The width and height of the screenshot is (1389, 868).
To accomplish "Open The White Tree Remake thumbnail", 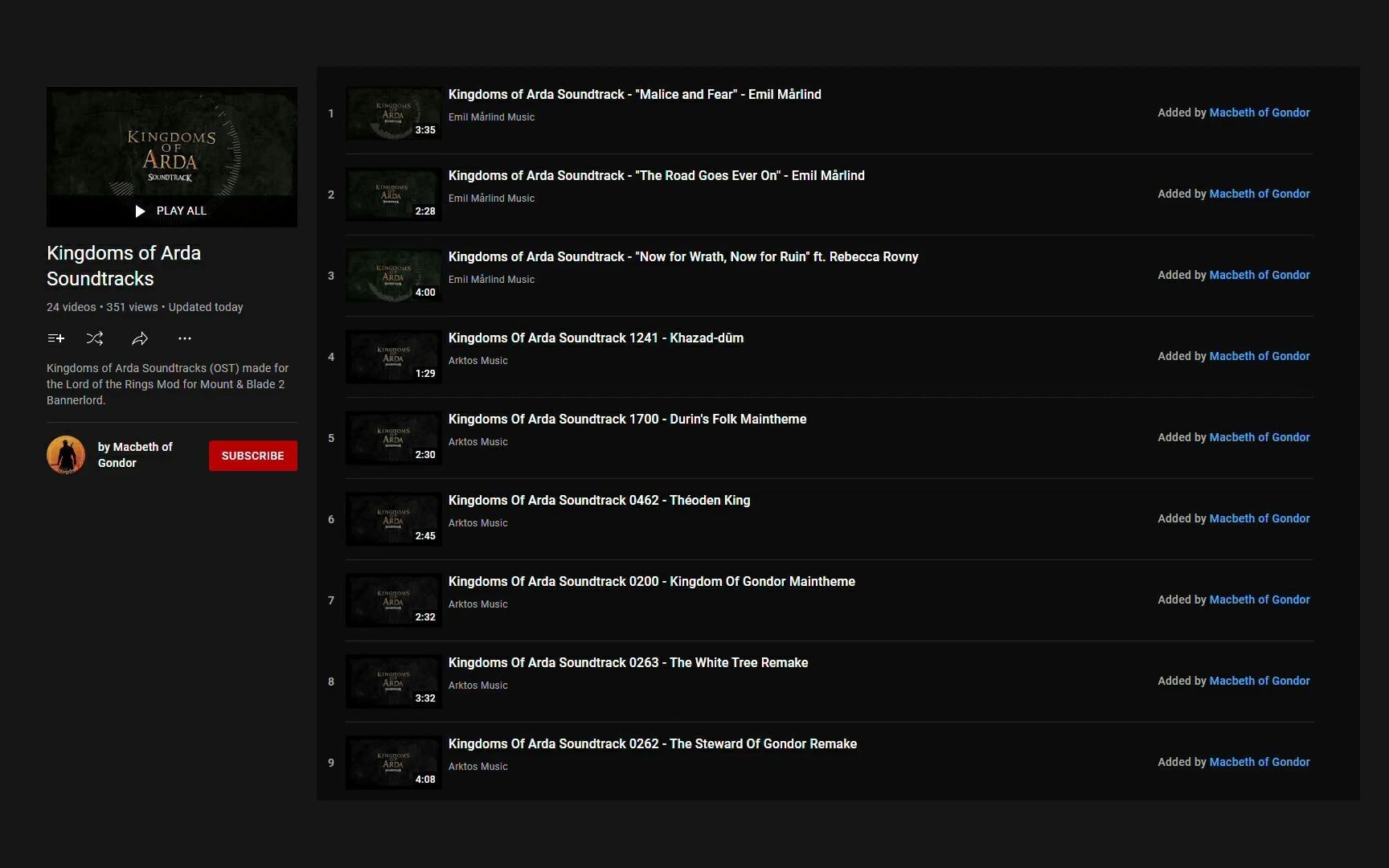I will coord(394,682).
